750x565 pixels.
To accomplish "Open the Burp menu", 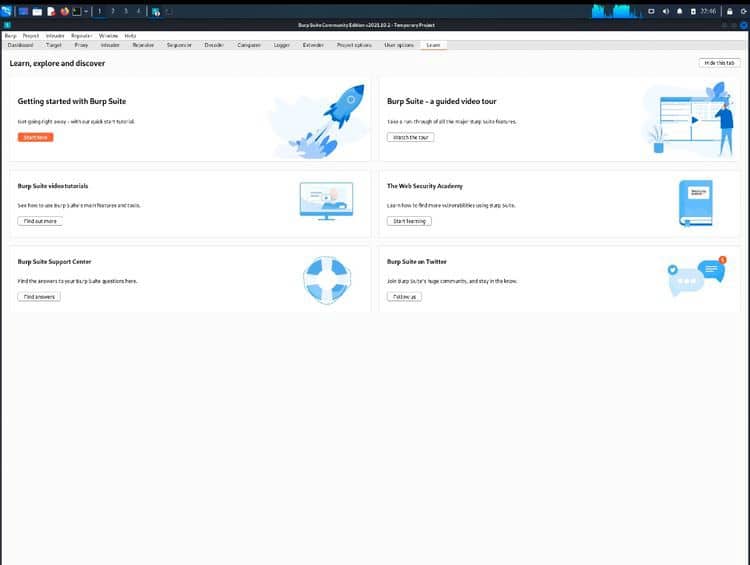I will tap(10, 36).
